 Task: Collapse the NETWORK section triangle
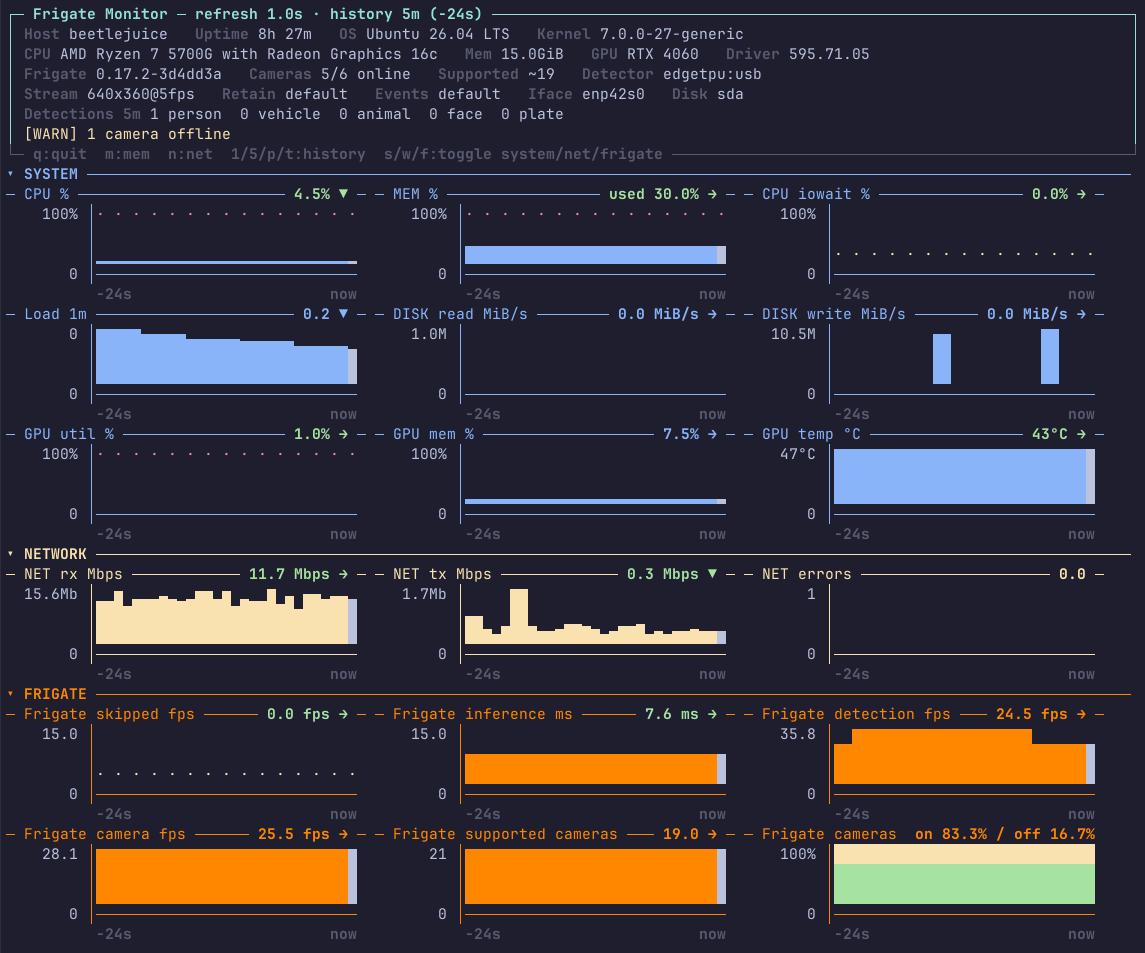tap(10, 554)
